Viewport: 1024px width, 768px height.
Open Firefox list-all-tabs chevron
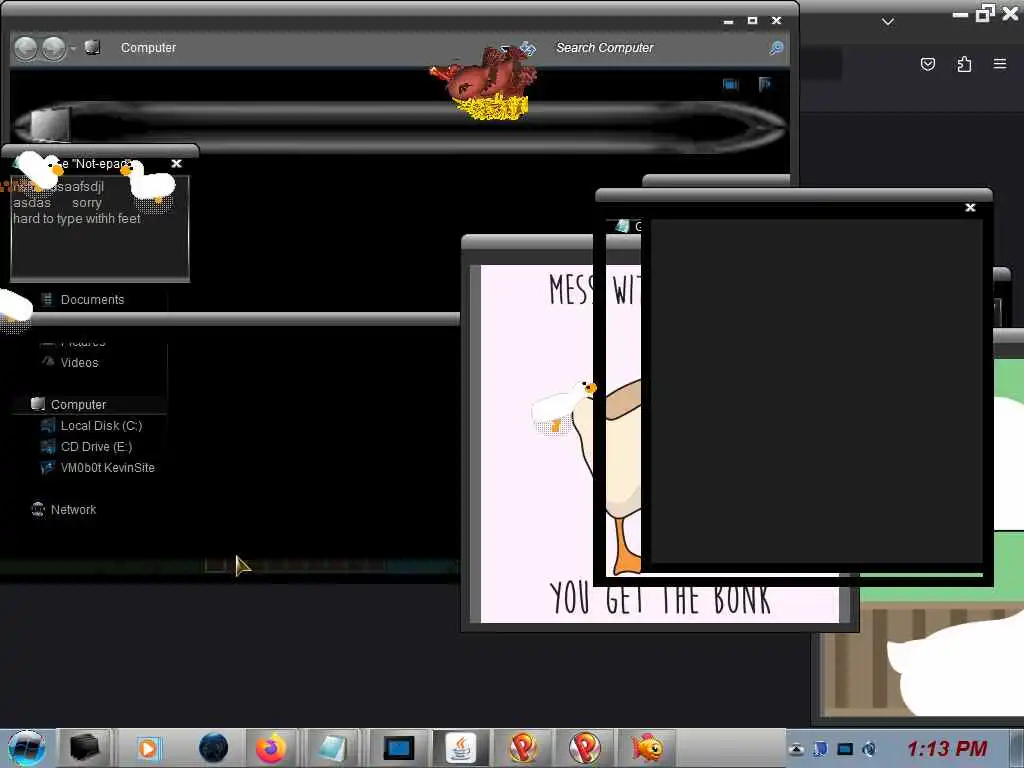click(x=888, y=22)
